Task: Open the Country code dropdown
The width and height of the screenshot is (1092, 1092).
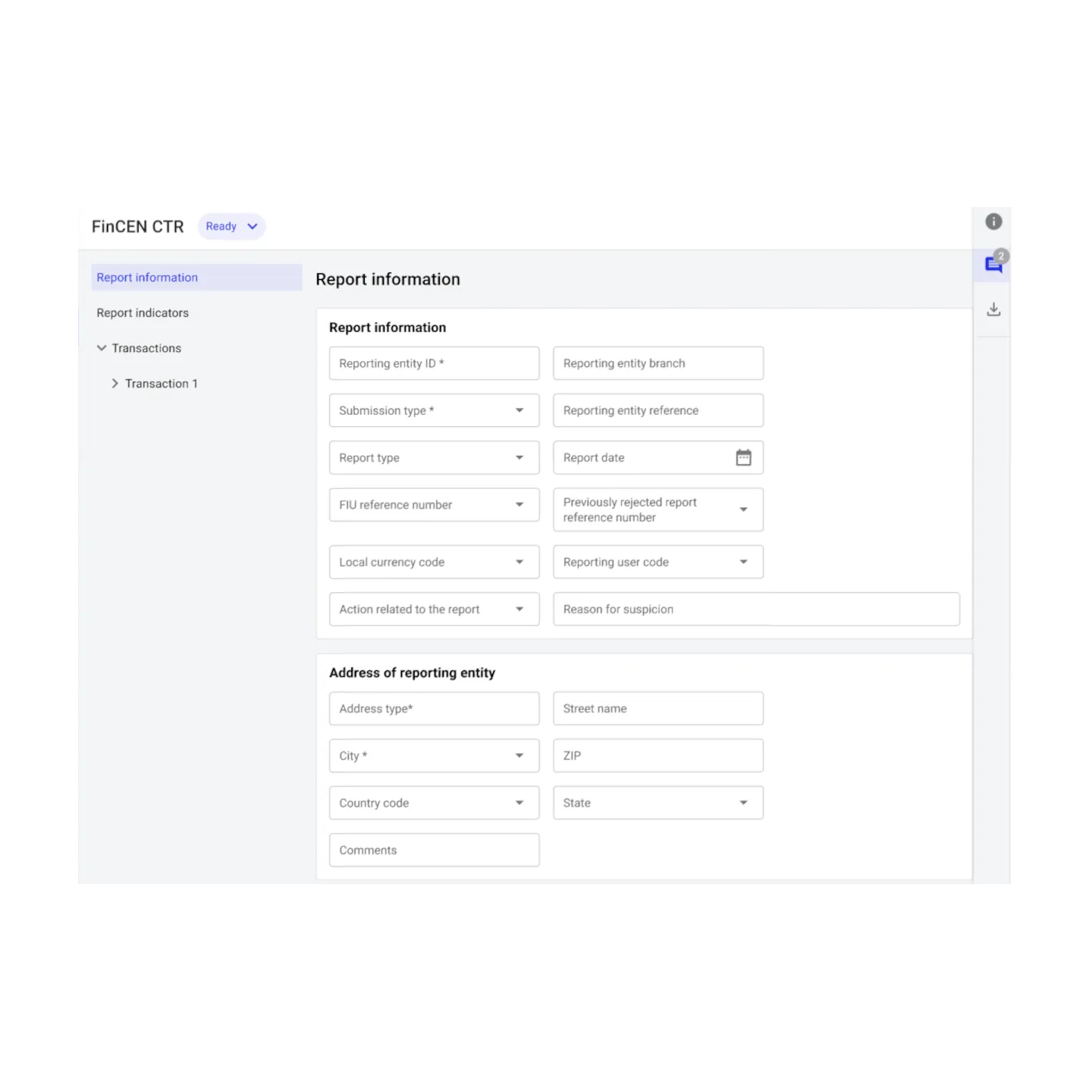Action: pos(519,802)
